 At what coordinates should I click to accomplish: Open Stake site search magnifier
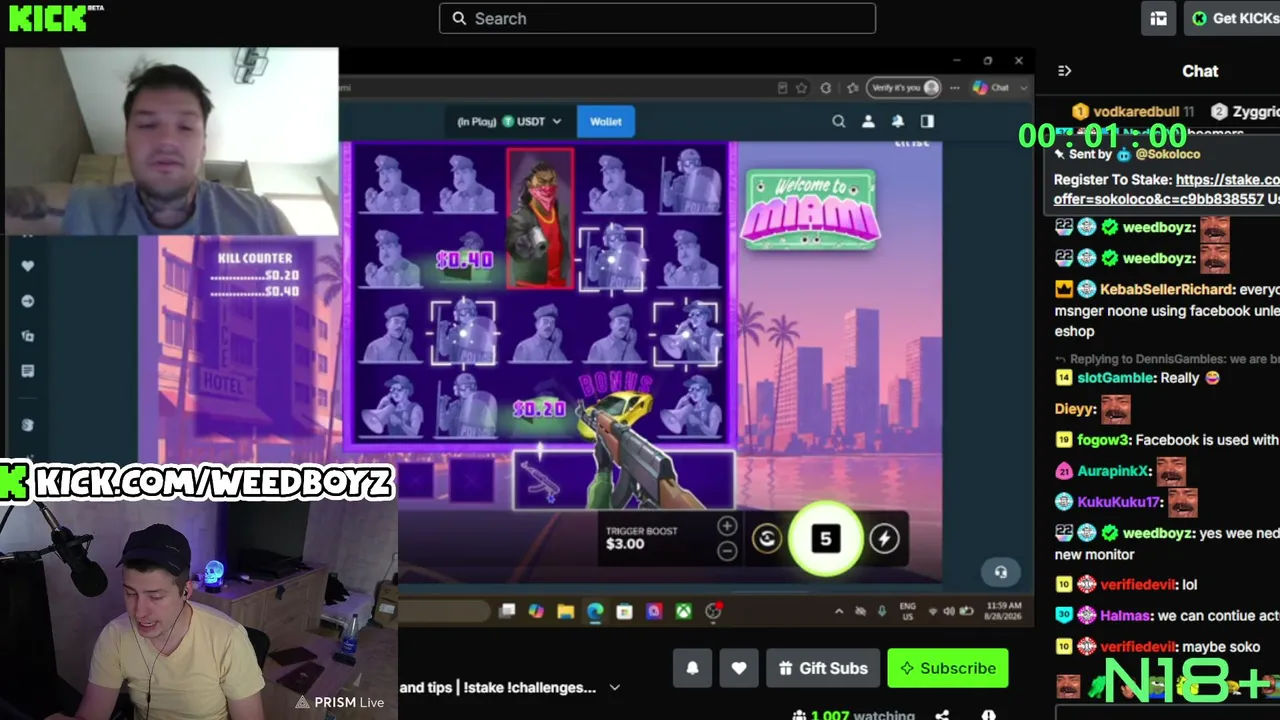839,121
